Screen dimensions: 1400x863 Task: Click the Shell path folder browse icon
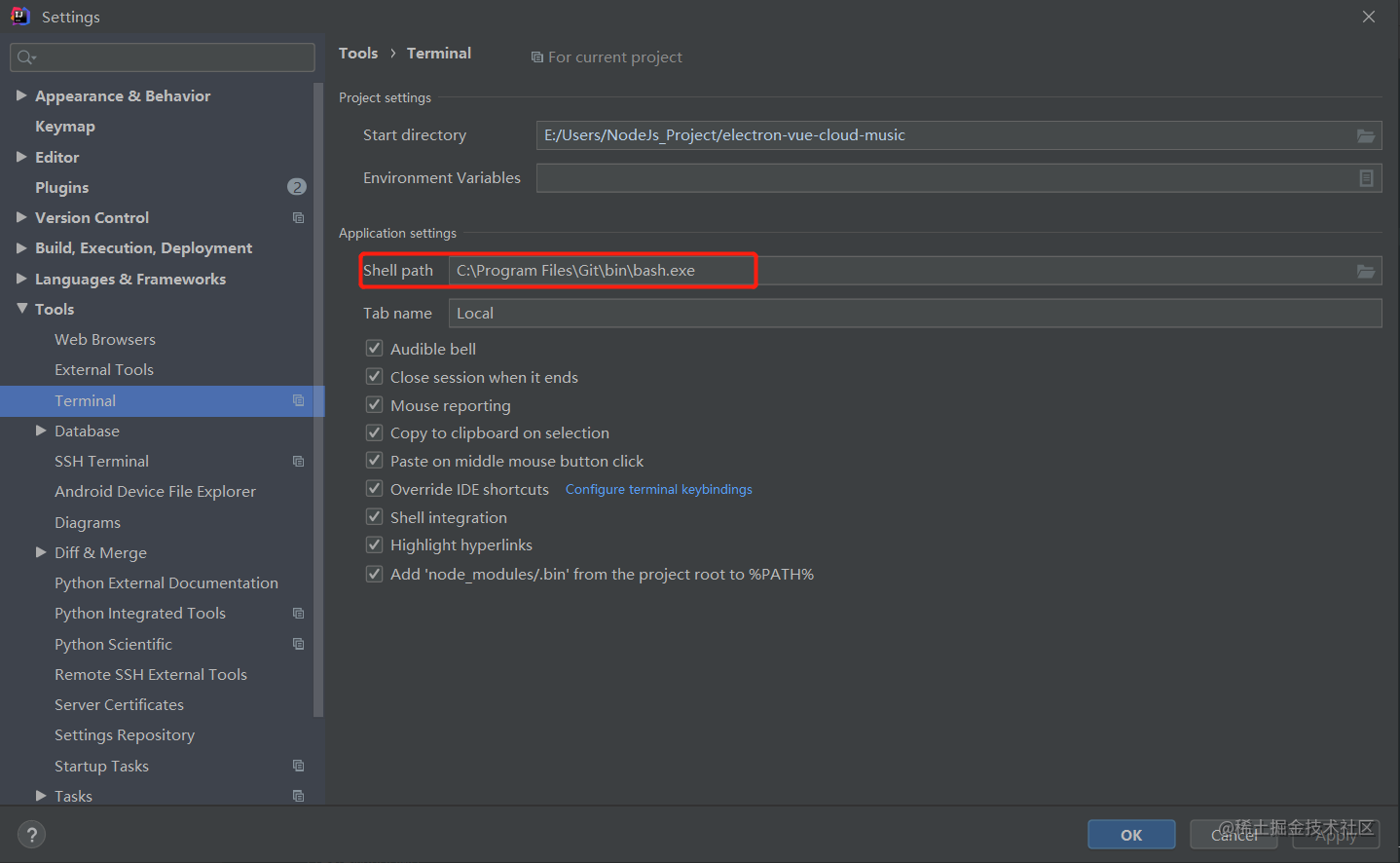tap(1366, 270)
